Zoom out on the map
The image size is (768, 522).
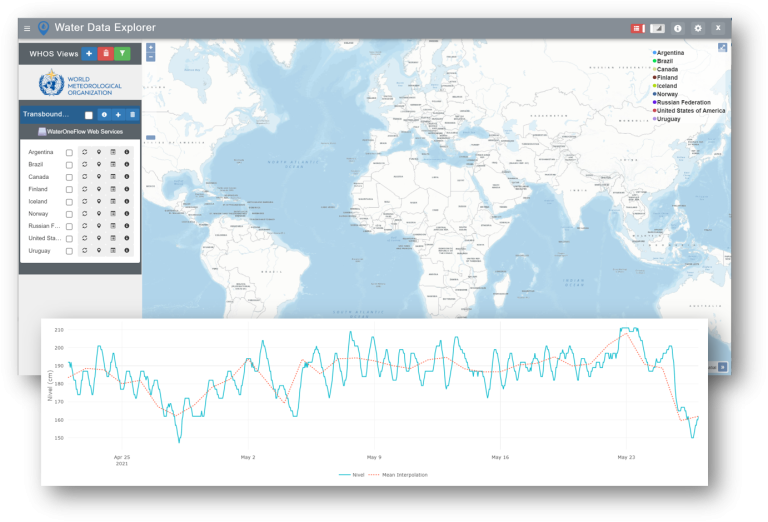[150, 57]
